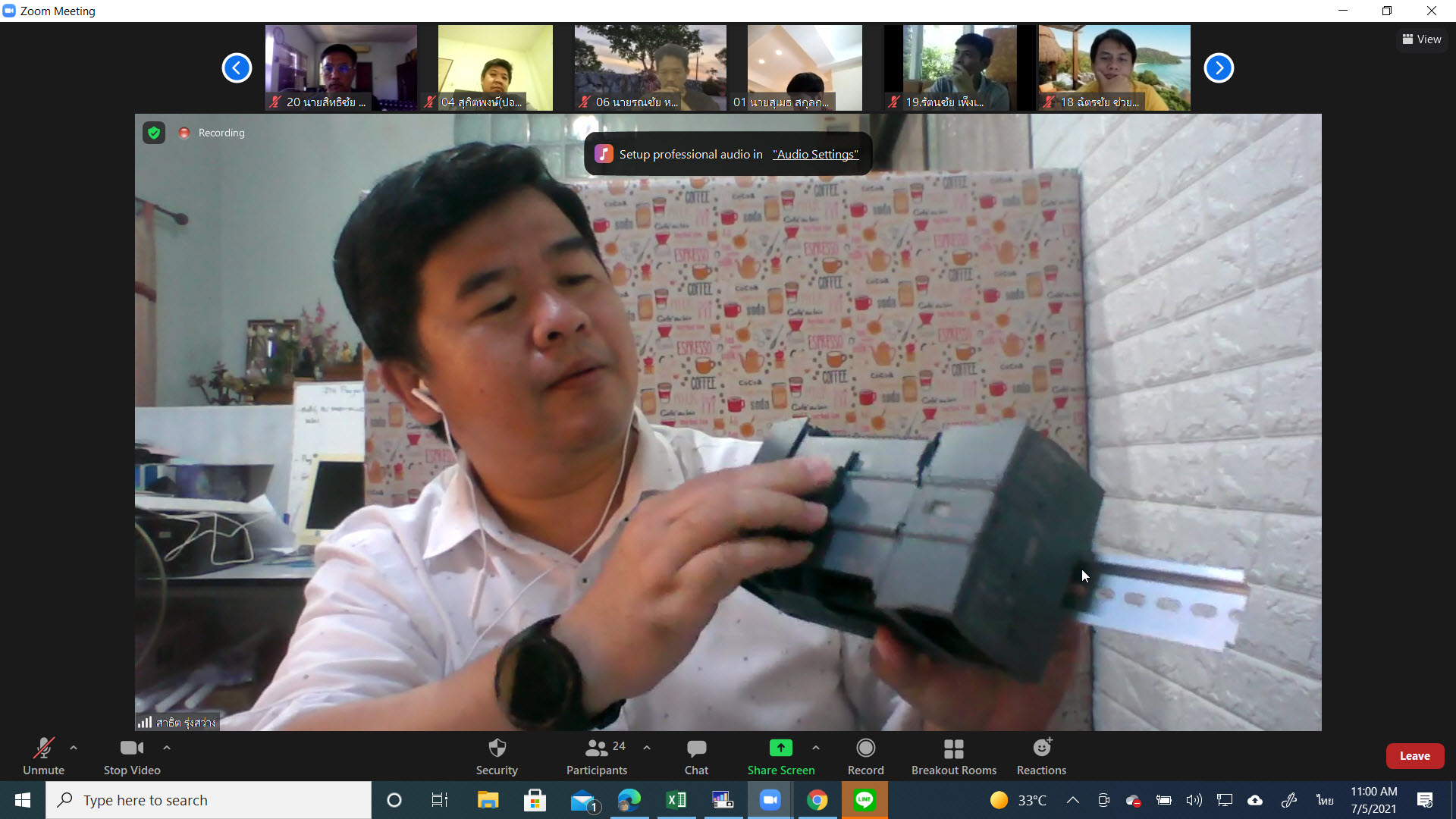
Task: Open notification center icon
Action: click(x=1425, y=800)
